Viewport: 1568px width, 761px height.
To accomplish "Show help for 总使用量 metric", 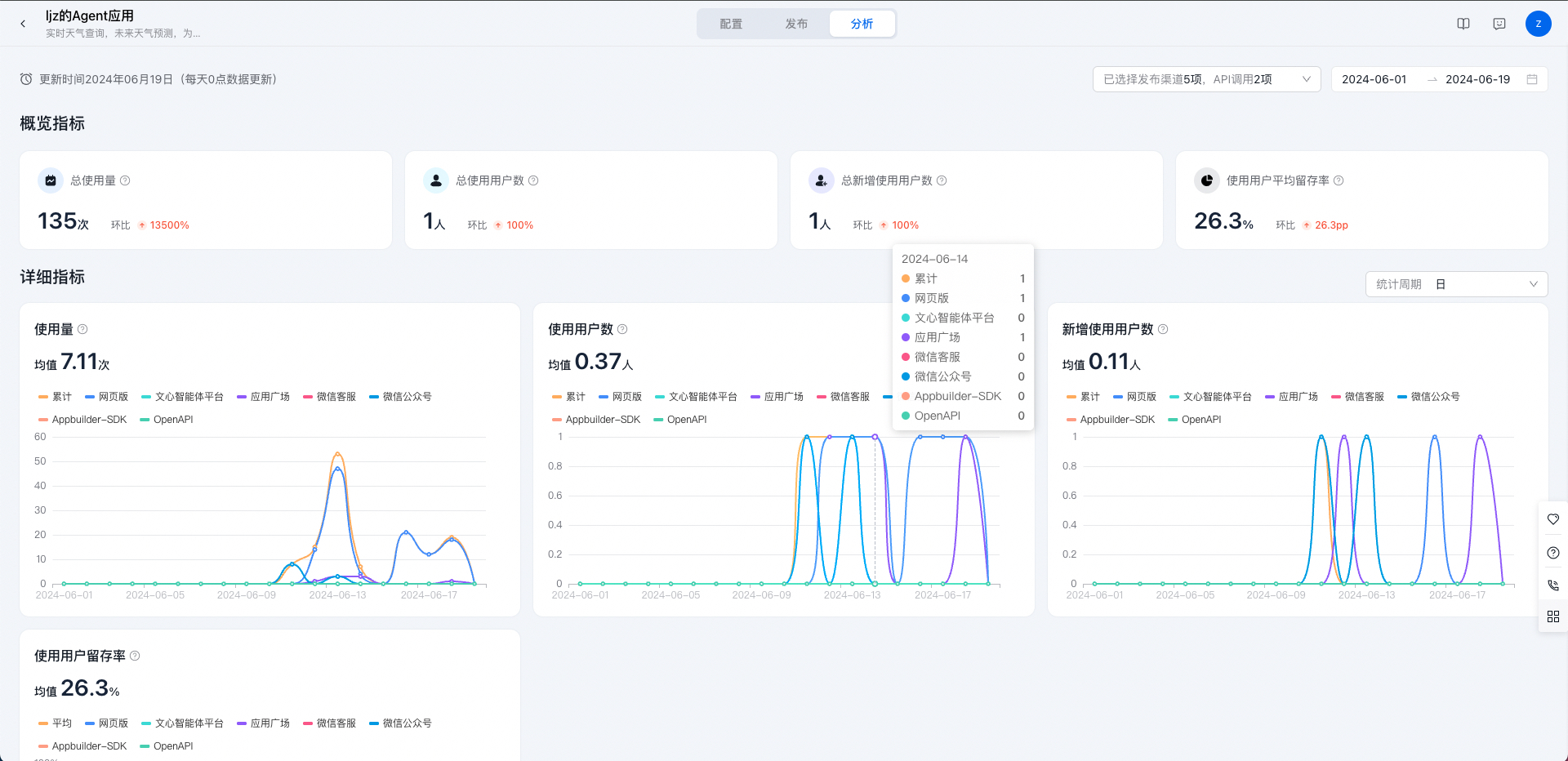I will click(x=125, y=180).
